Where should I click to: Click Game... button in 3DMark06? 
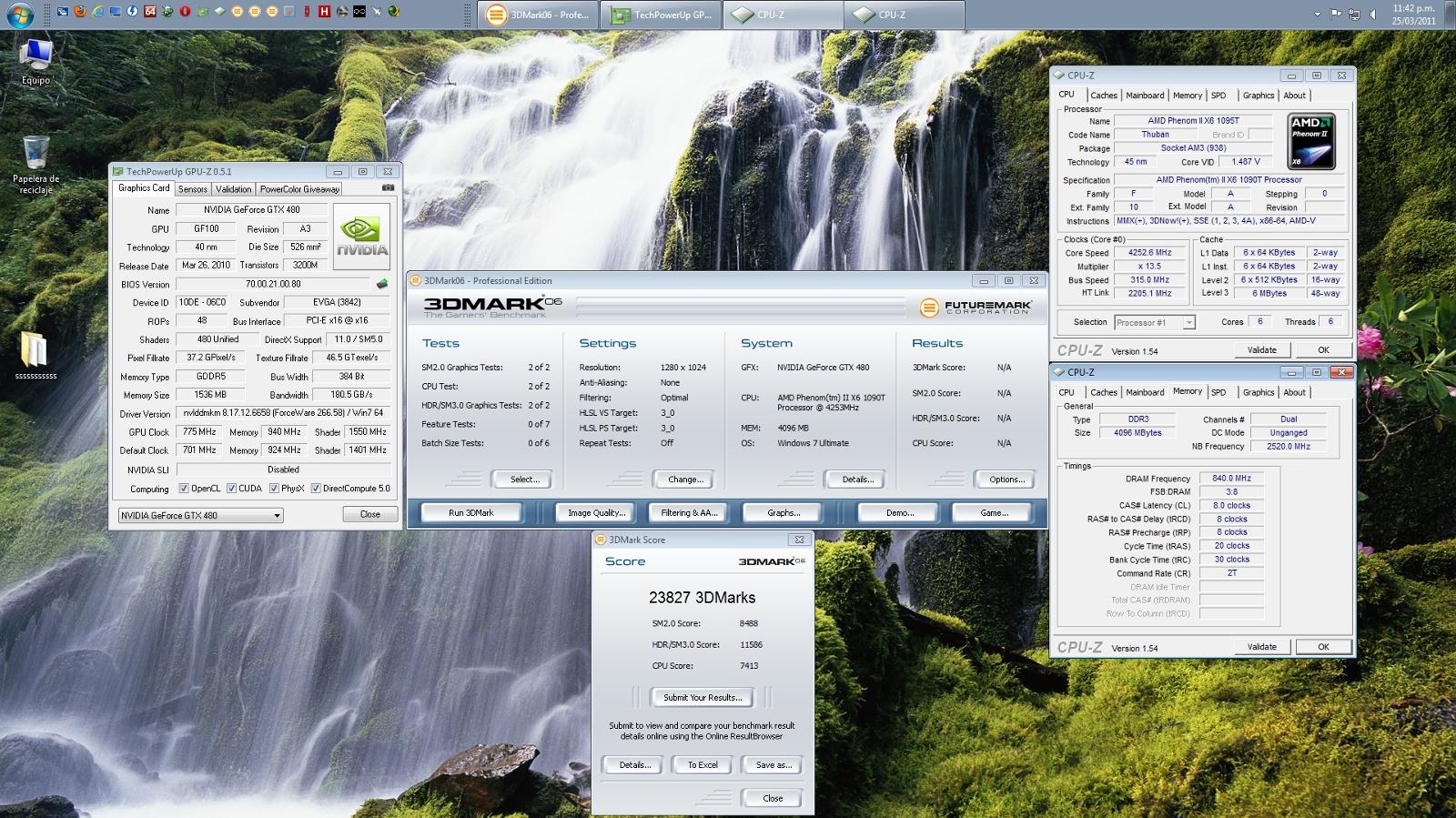coord(994,513)
